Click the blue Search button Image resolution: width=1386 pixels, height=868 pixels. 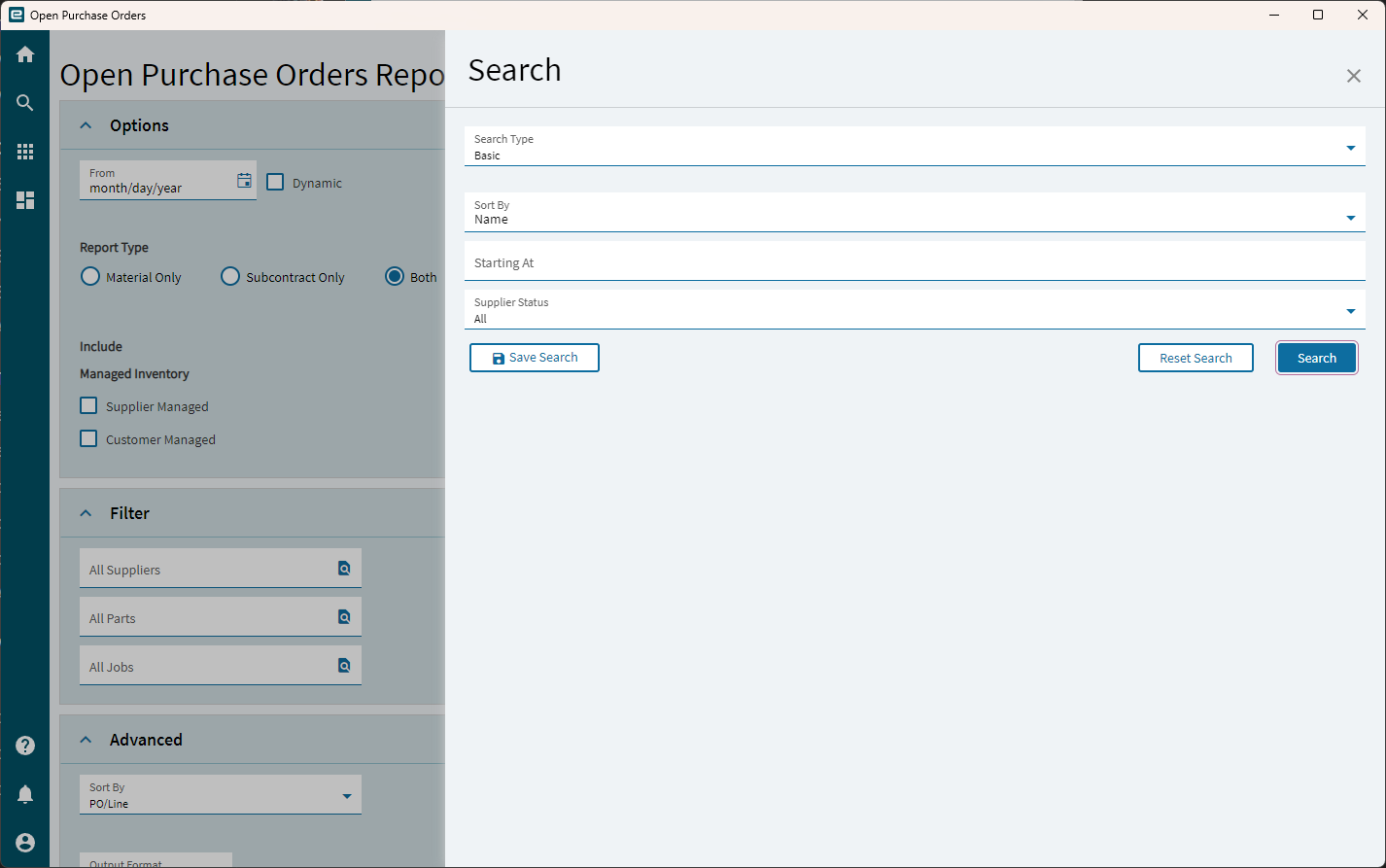1317,358
